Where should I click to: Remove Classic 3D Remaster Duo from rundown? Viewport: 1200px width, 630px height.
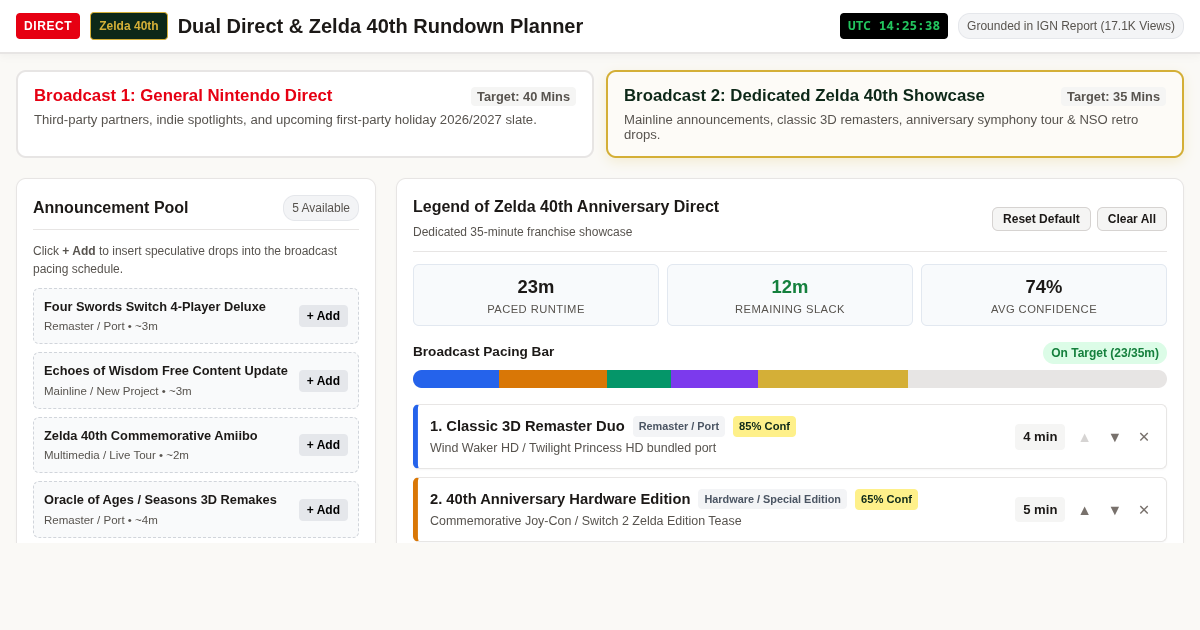1144,437
